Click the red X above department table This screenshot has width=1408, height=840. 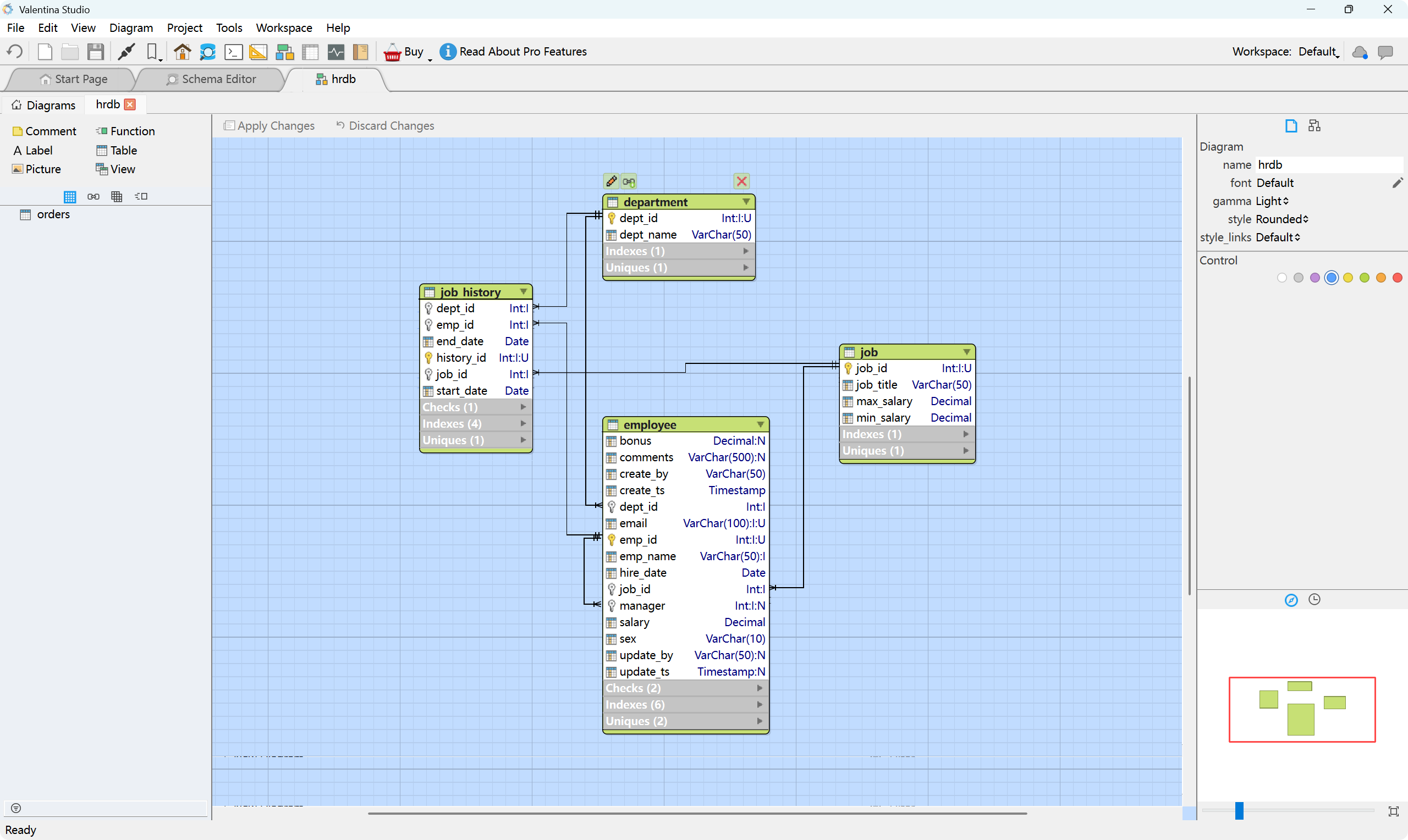click(x=741, y=181)
